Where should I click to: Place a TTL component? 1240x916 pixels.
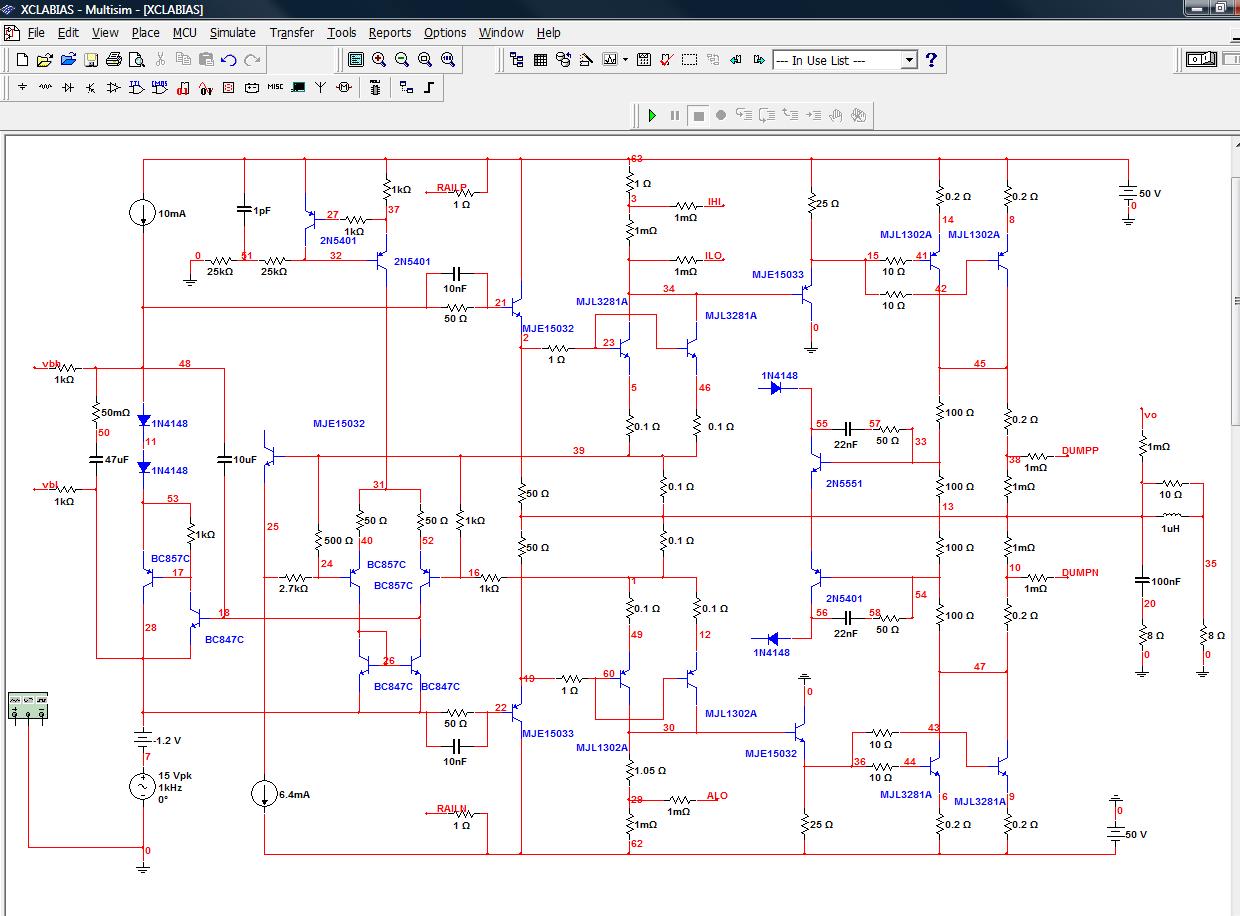point(136,88)
